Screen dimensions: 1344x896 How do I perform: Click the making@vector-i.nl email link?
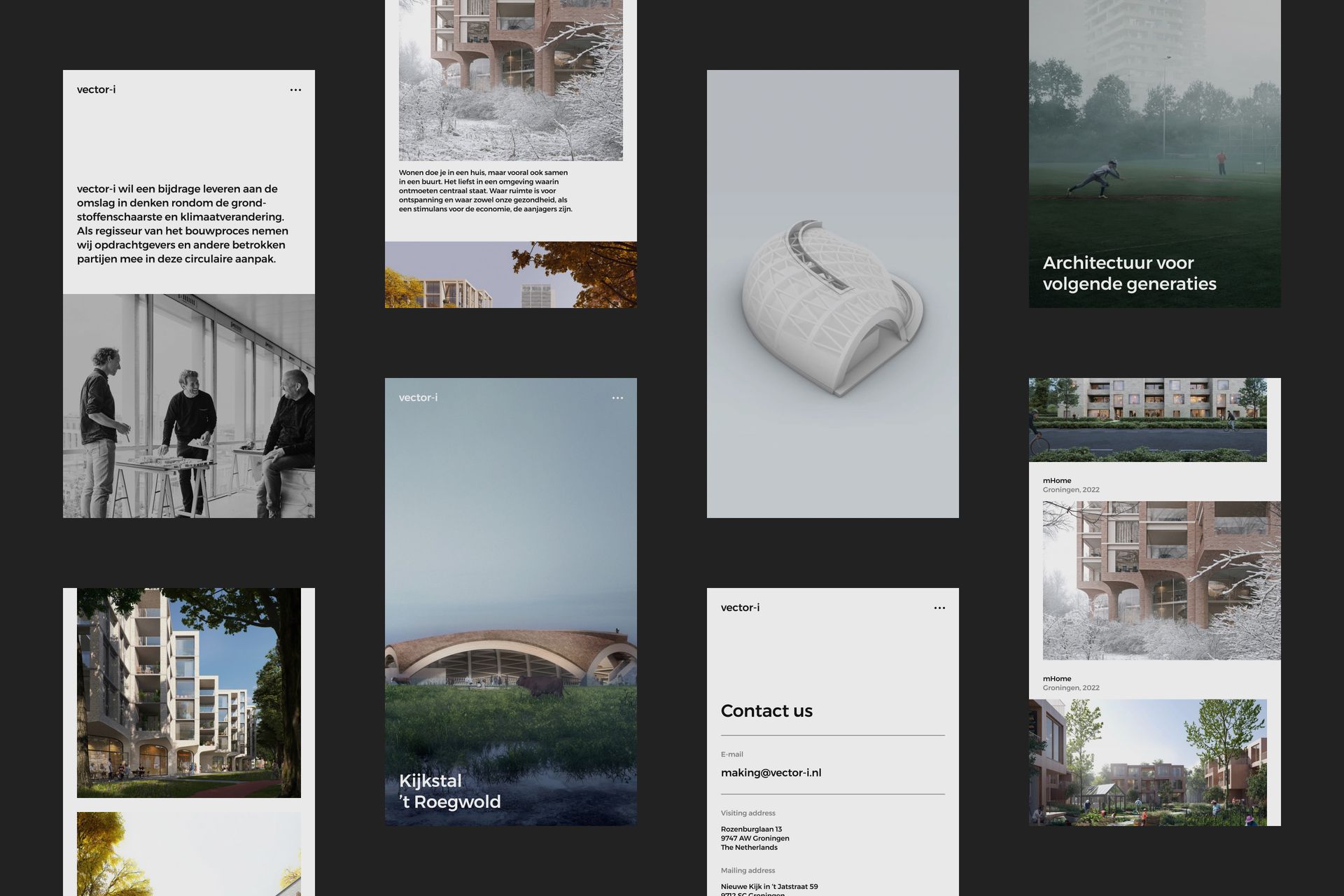(771, 773)
